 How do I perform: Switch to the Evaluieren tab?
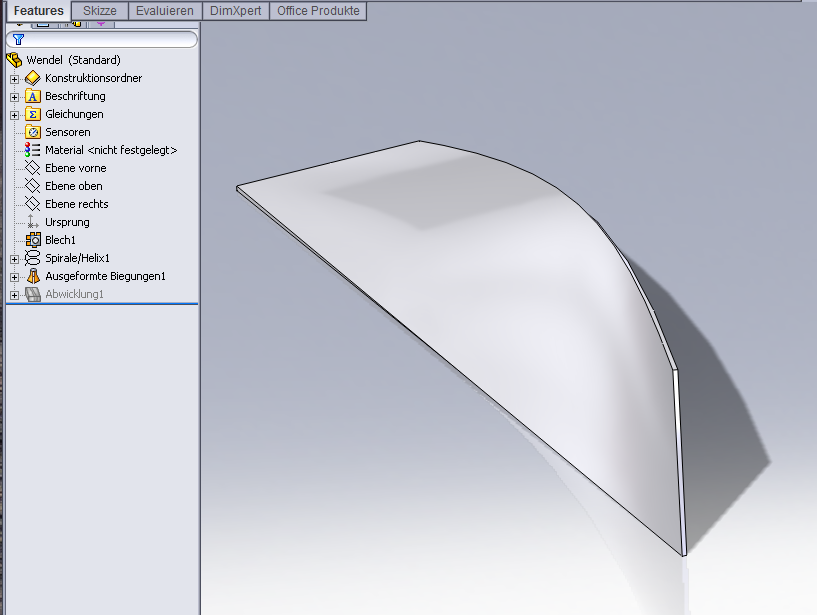[164, 11]
